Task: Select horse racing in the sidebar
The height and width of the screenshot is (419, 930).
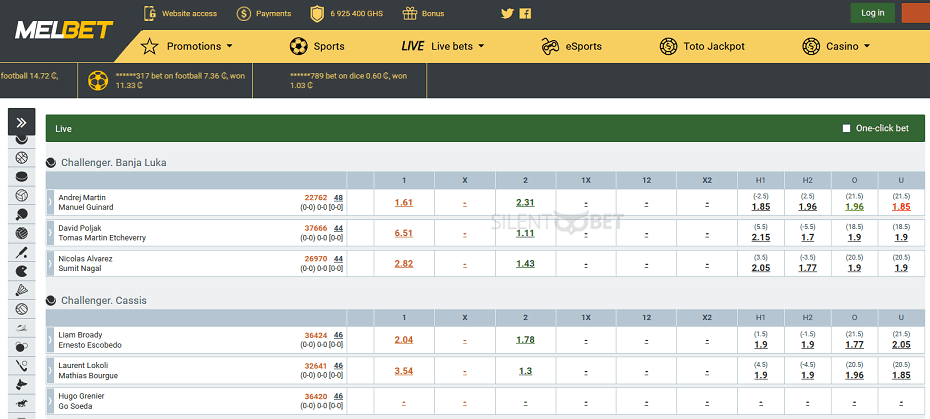Action: [21, 404]
